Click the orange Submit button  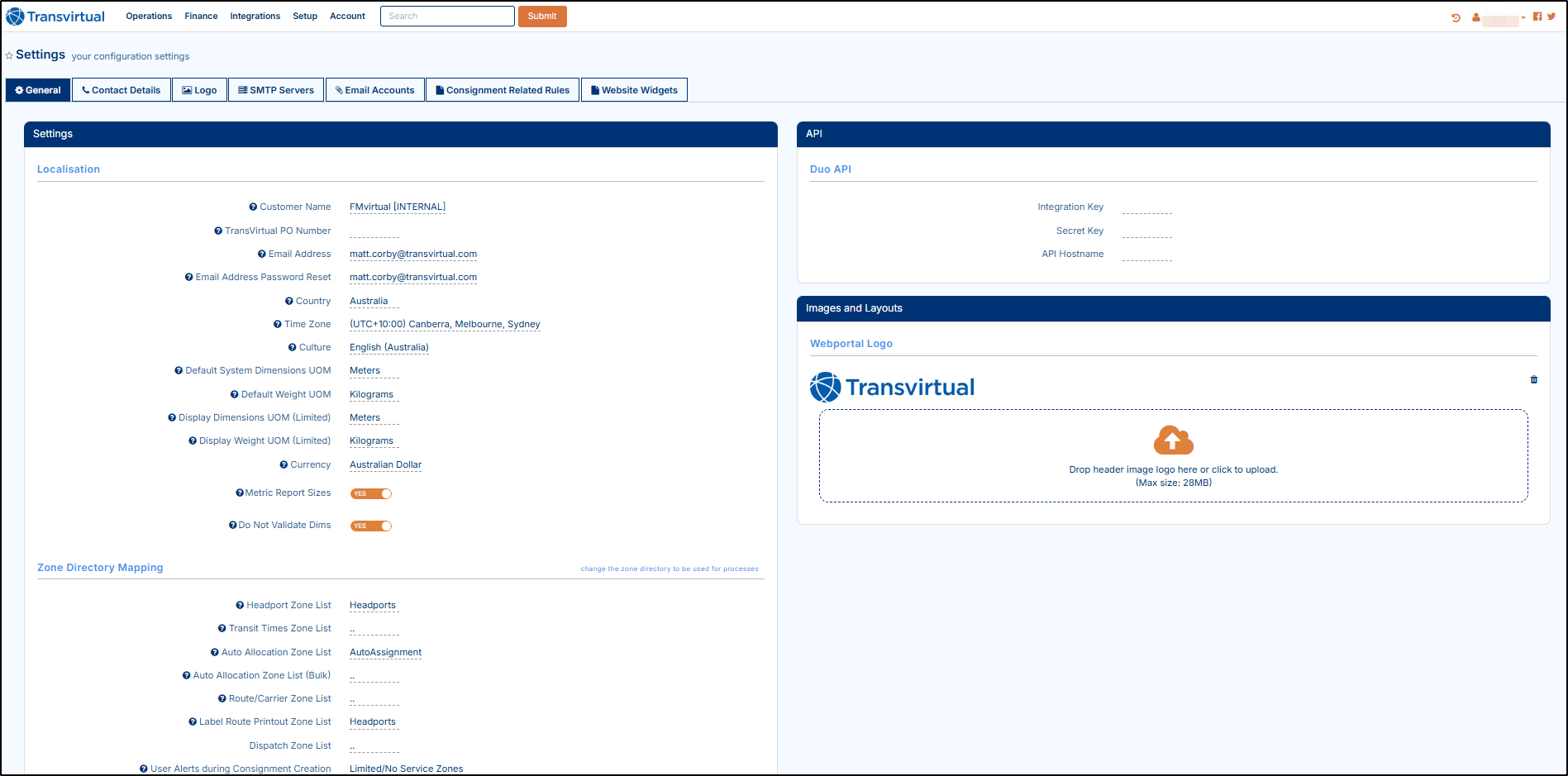coord(542,17)
